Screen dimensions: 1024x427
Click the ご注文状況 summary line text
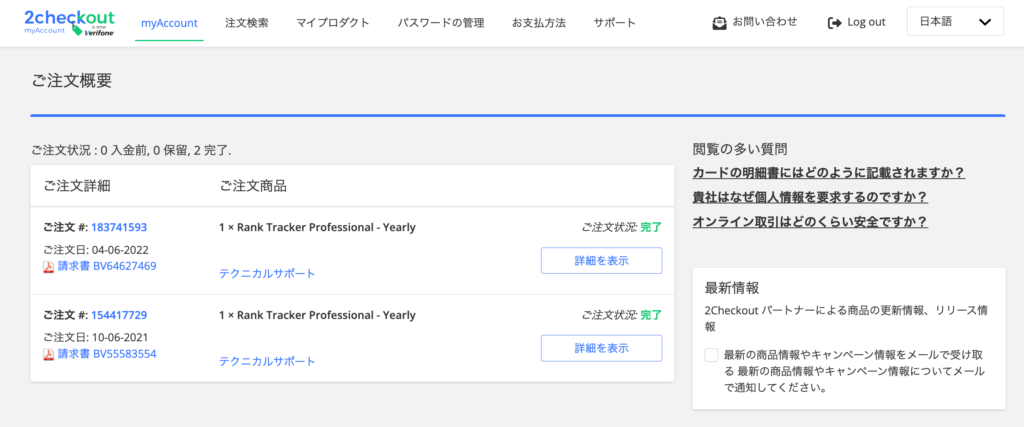tap(131, 151)
